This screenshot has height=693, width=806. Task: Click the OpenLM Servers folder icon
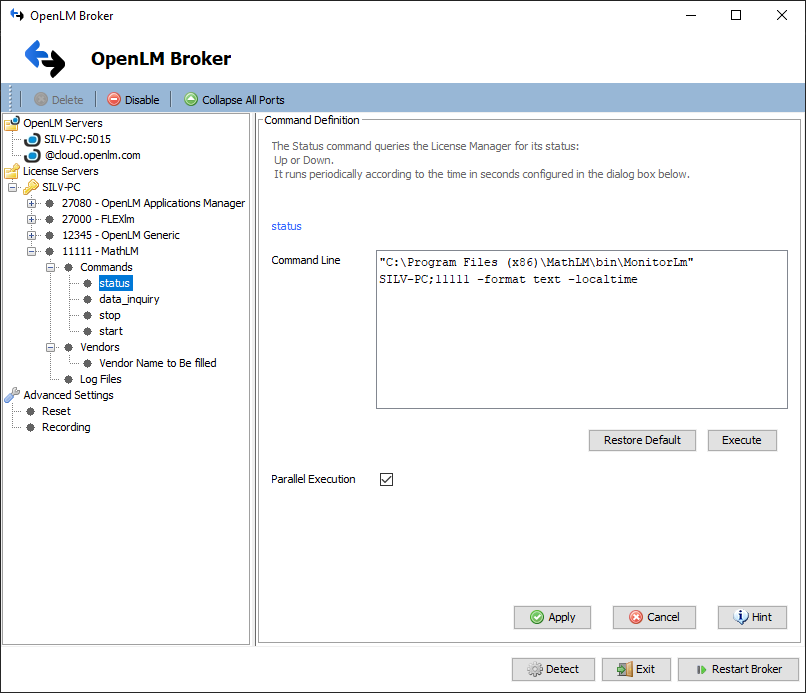(12, 124)
